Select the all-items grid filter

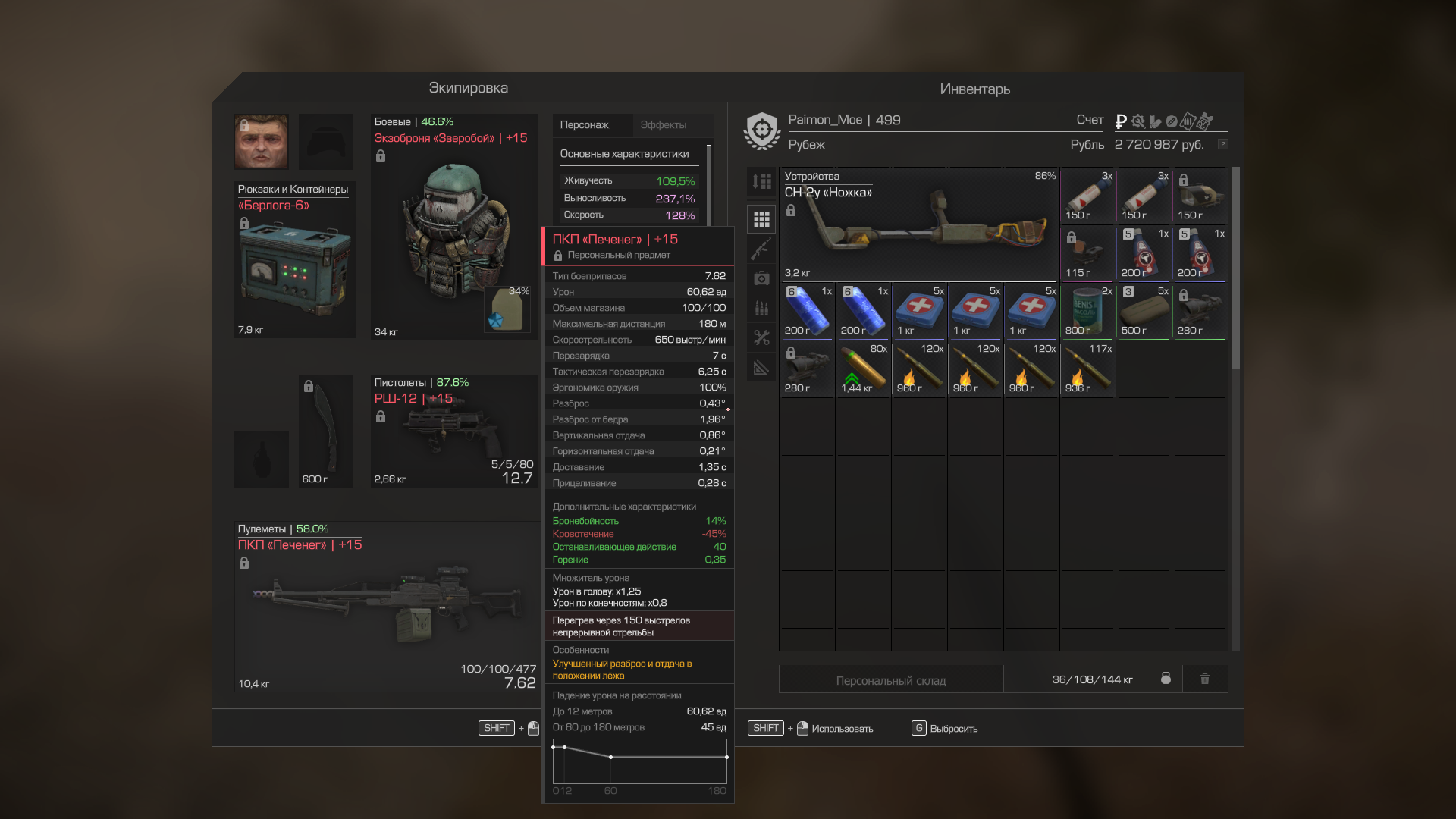click(761, 219)
